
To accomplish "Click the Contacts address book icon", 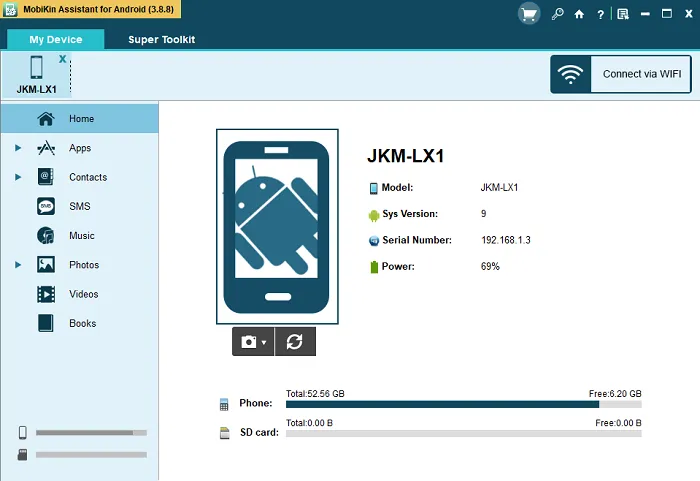I will 46,177.
